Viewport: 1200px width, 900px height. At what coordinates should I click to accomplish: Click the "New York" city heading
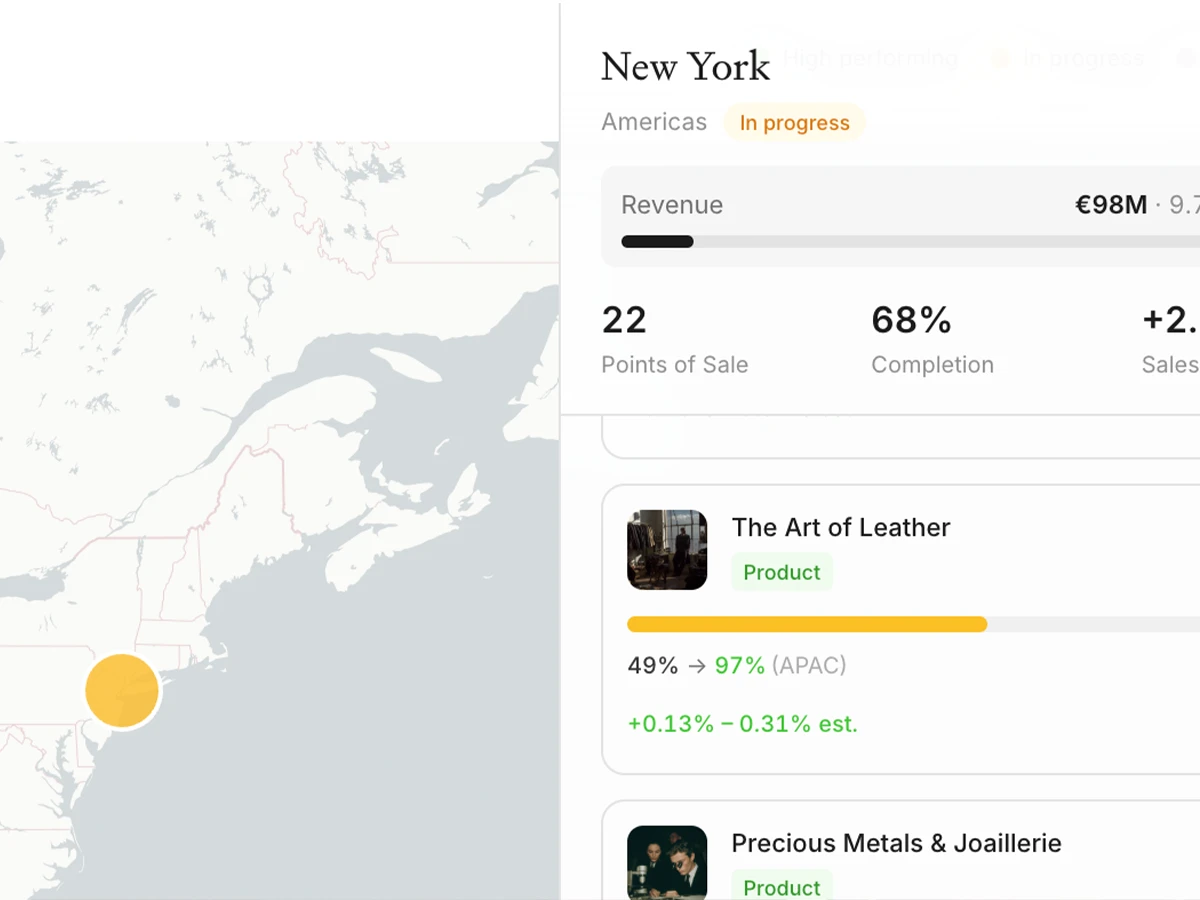[x=685, y=66]
